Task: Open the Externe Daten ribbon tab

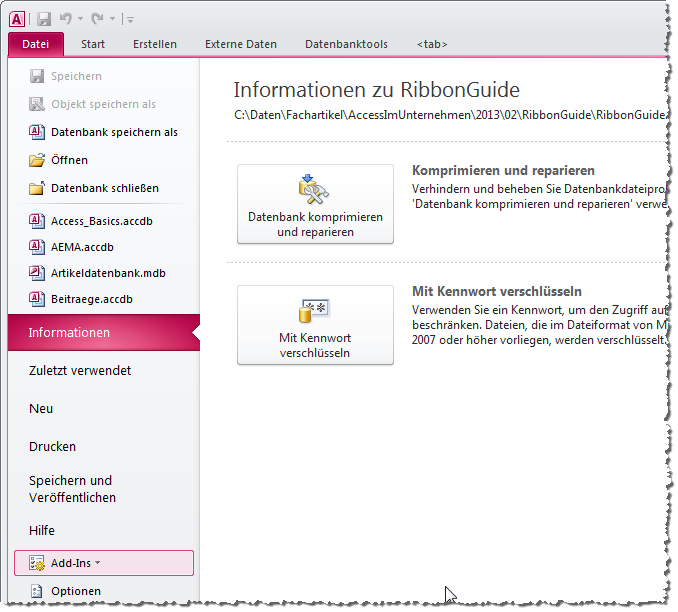Action: coord(241,44)
